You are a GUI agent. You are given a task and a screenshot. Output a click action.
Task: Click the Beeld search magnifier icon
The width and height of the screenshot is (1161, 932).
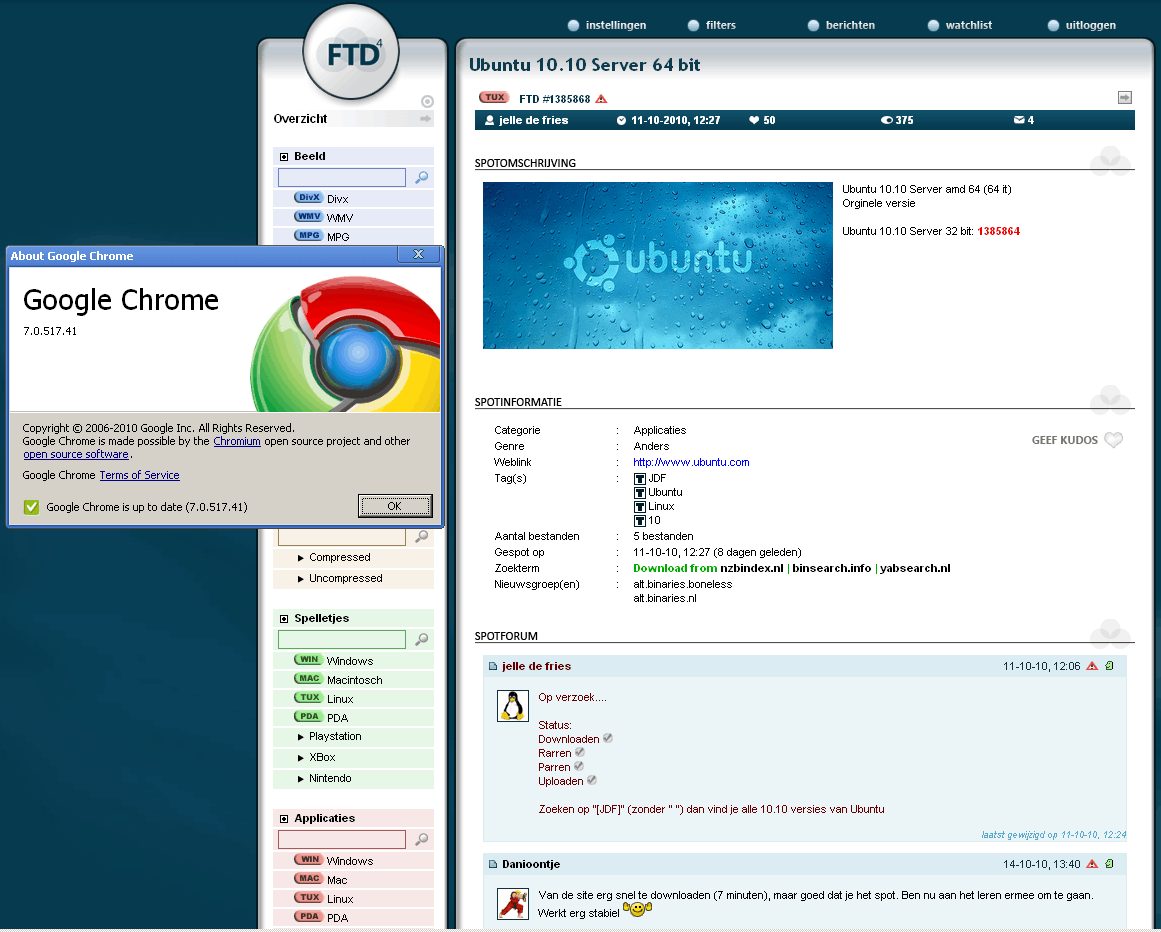[x=421, y=178]
